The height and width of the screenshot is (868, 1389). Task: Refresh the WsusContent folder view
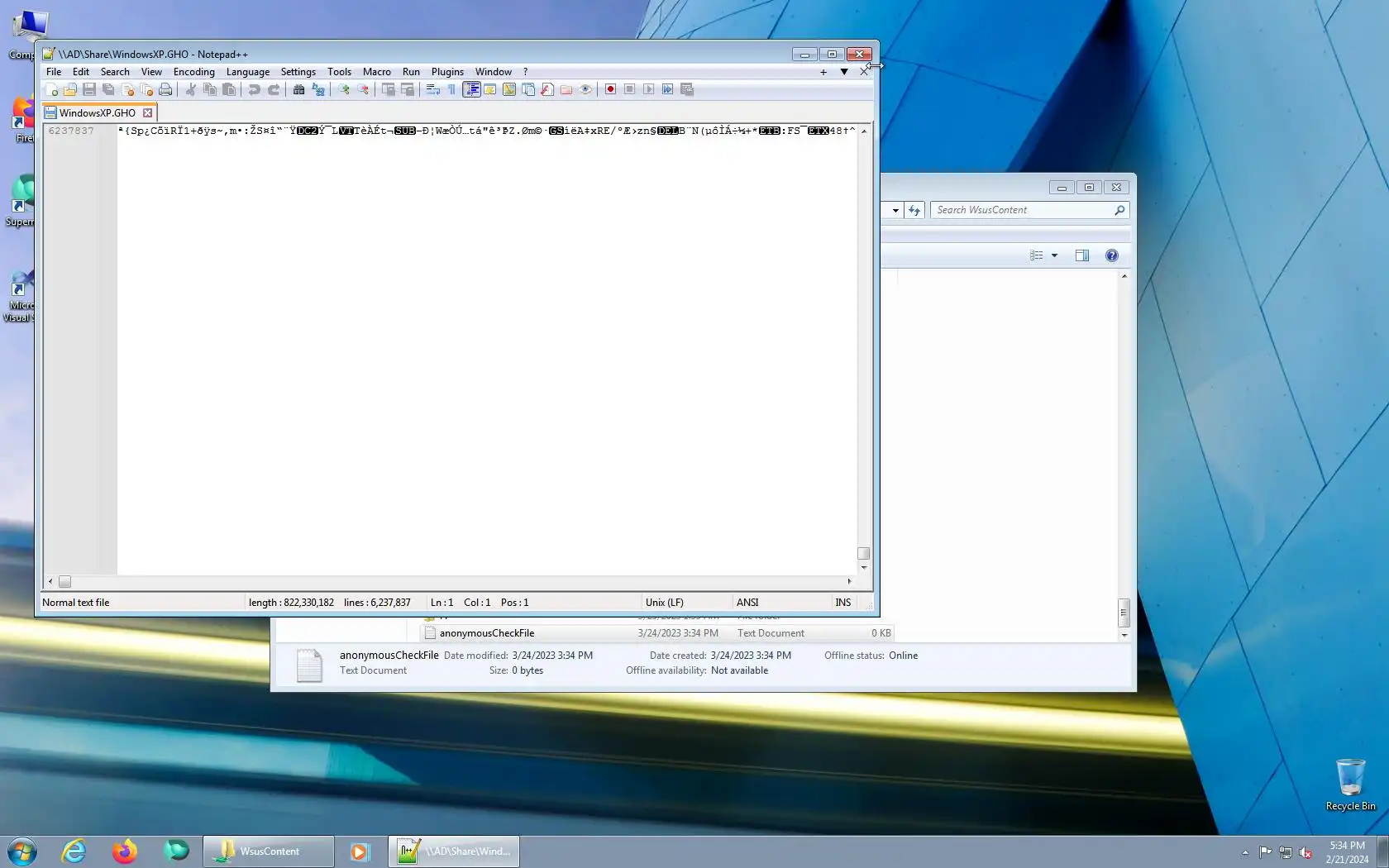914,210
